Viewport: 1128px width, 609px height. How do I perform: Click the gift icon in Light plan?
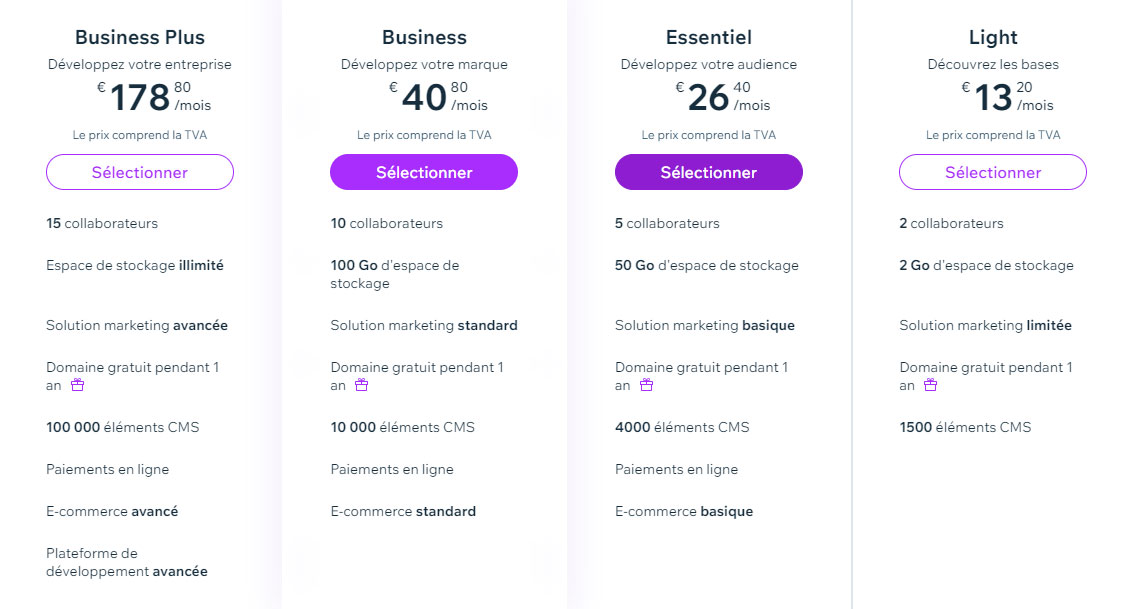click(930, 385)
